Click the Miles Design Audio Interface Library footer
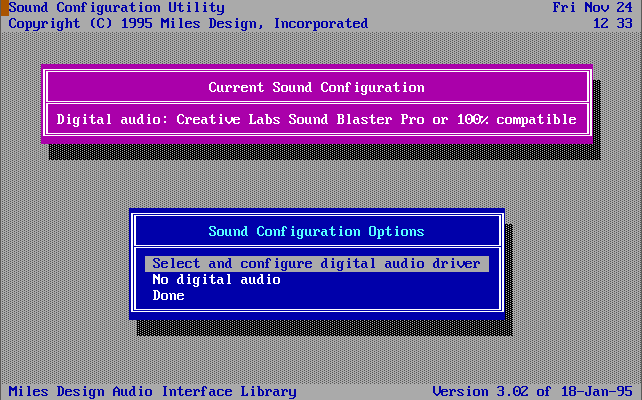The width and height of the screenshot is (642, 400). [152, 391]
